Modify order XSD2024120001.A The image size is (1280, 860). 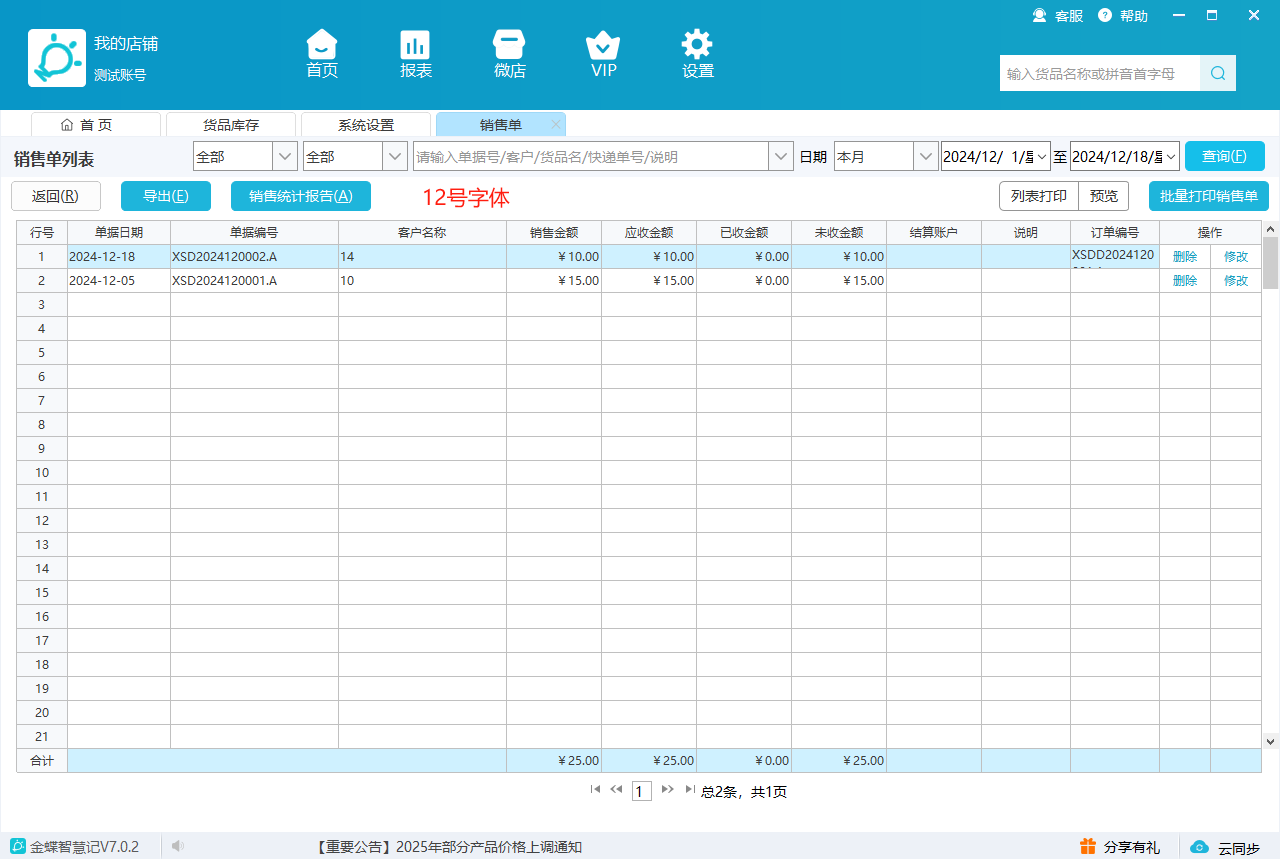[1236, 280]
